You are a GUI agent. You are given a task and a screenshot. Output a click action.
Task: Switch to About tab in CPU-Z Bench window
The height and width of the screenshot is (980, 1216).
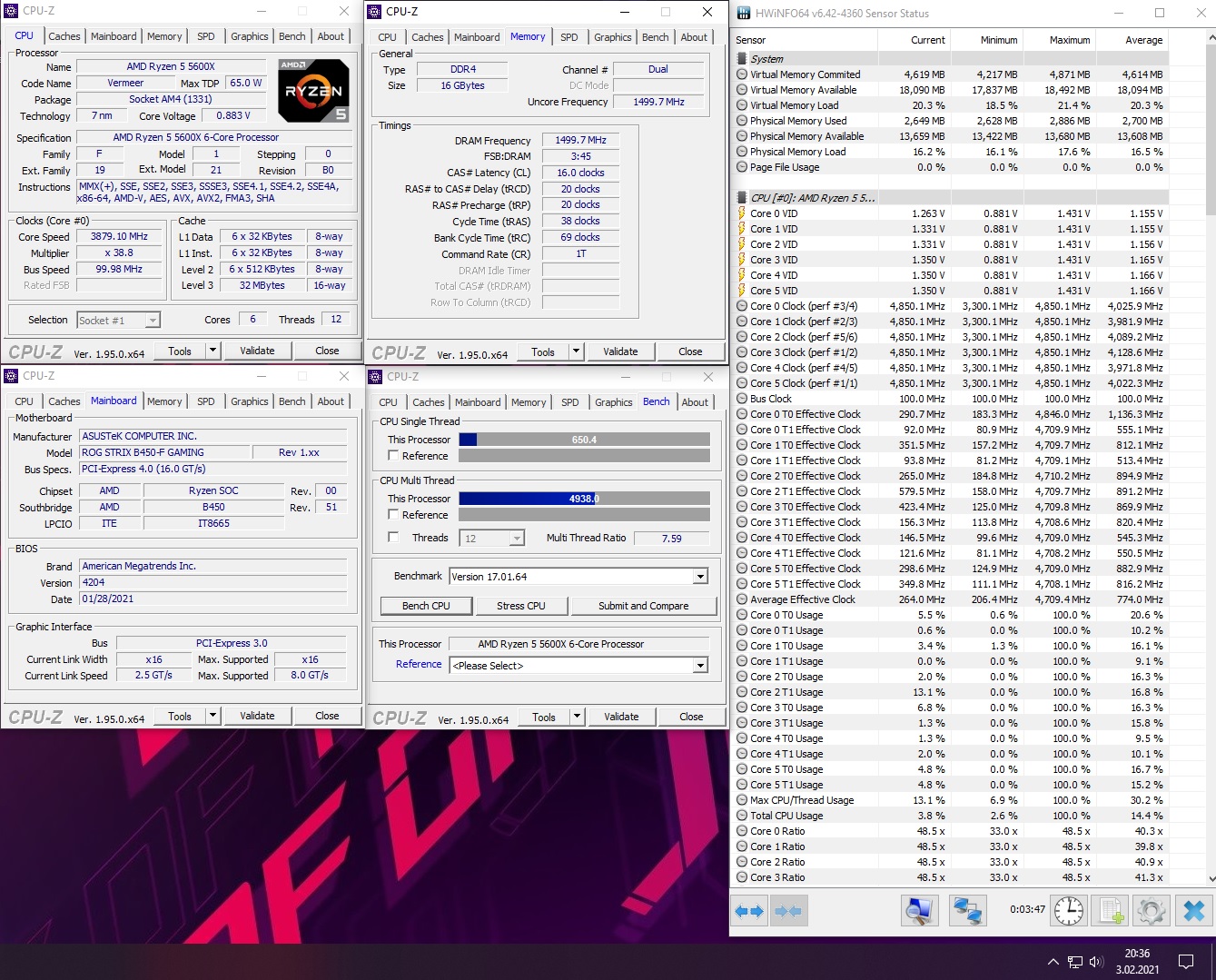coord(695,402)
